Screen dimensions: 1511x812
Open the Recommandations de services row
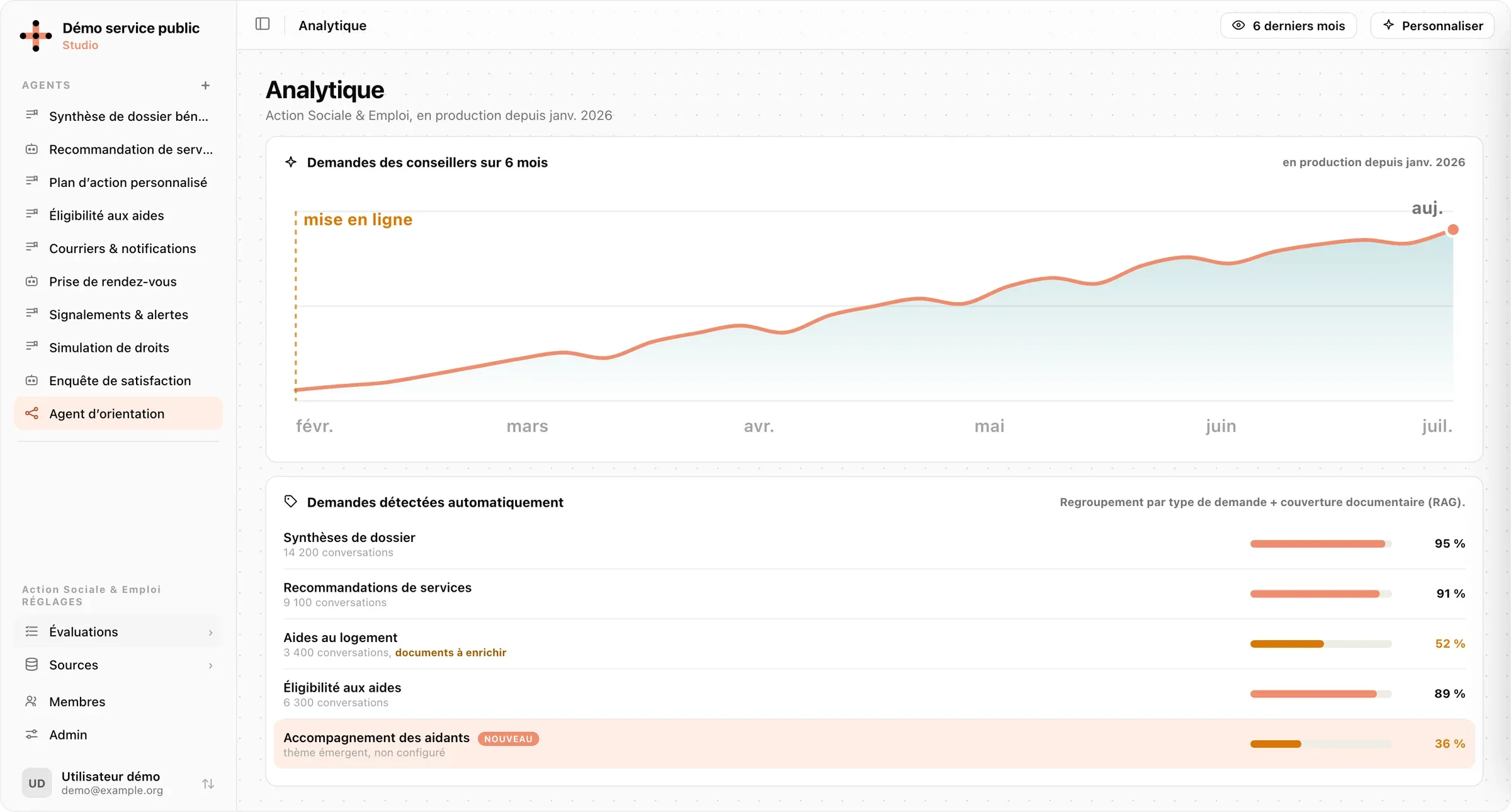point(874,594)
